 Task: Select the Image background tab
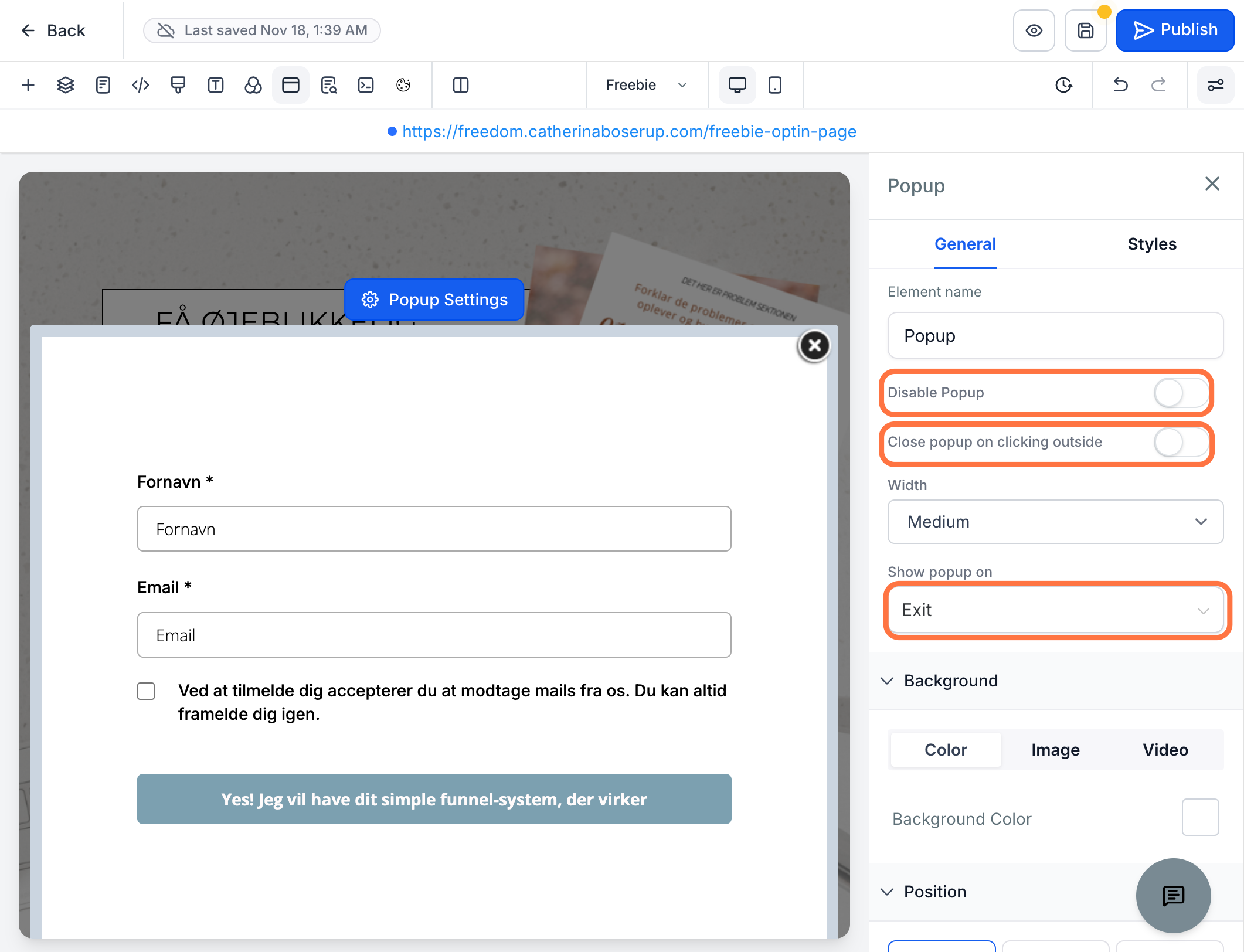point(1055,750)
